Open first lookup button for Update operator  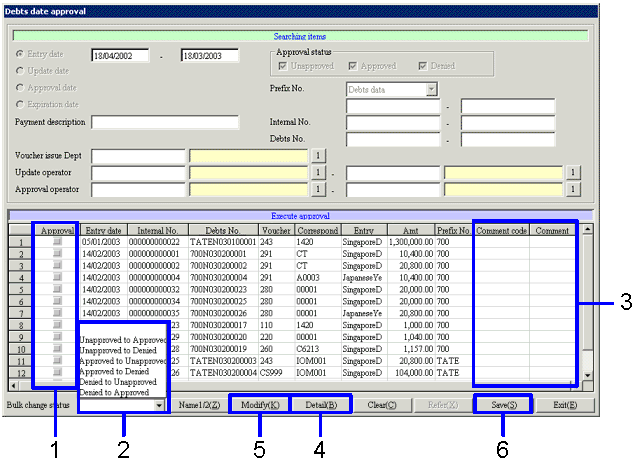318,173
